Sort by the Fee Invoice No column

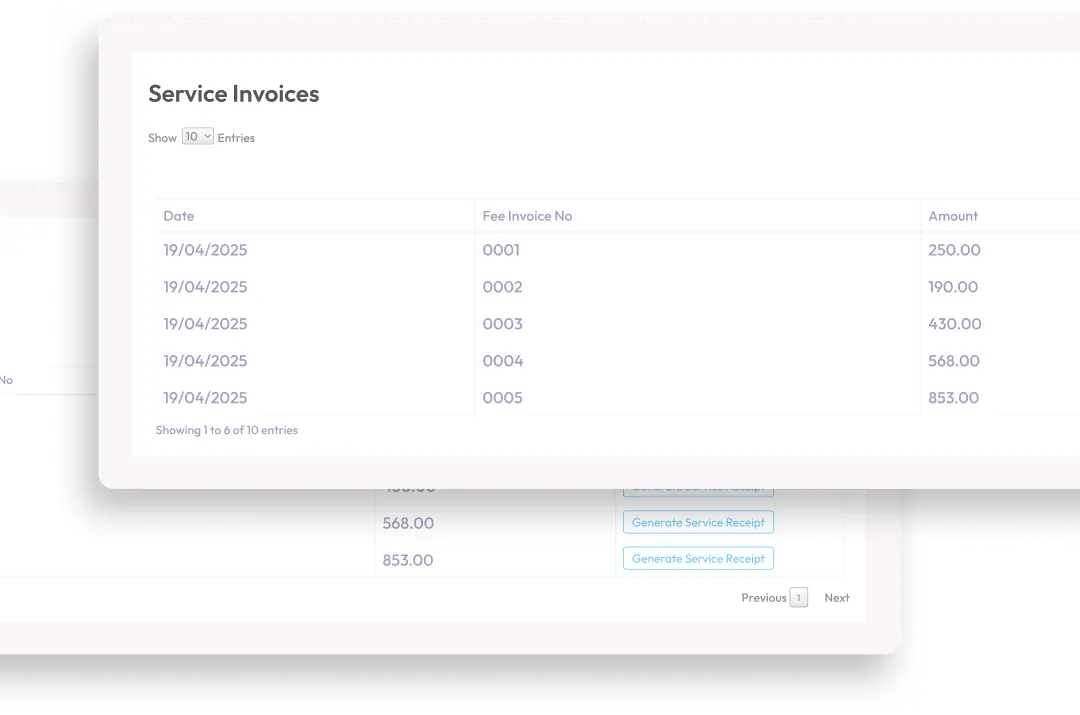[x=527, y=216]
